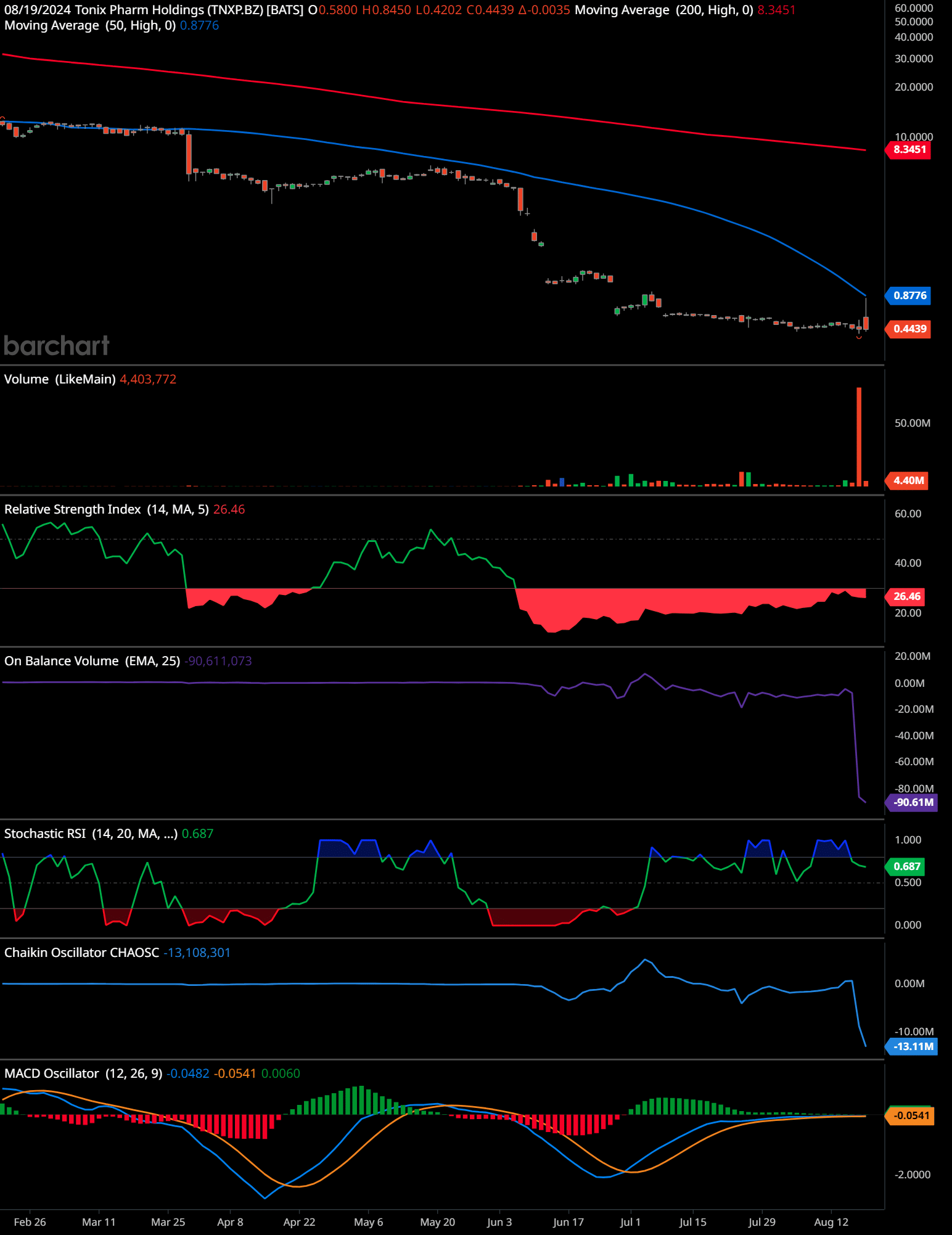
Task: Click the -10.00M Chaikin axis label
Action: coord(914,1032)
